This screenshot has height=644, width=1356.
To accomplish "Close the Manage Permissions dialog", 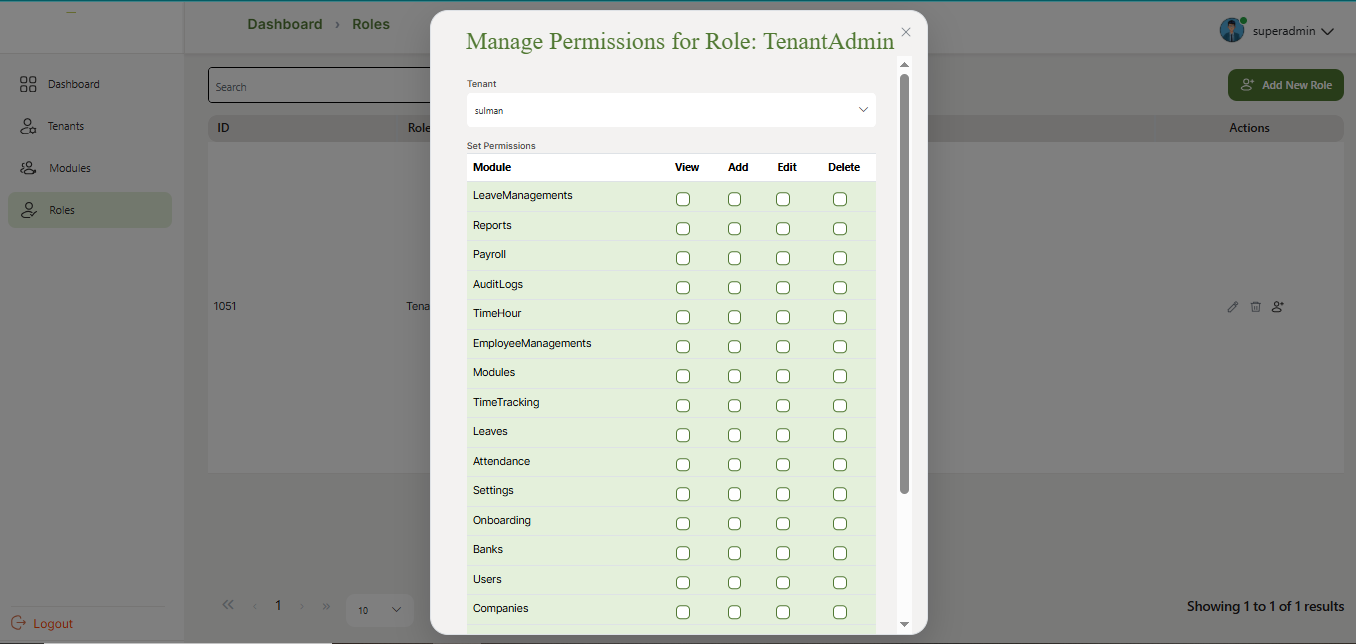I will coord(906,32).
